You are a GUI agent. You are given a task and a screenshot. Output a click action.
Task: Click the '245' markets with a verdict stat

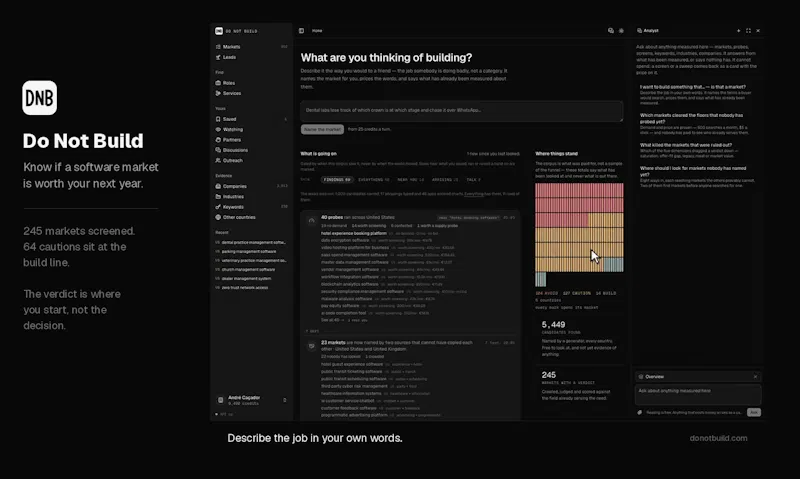point(548,375)
